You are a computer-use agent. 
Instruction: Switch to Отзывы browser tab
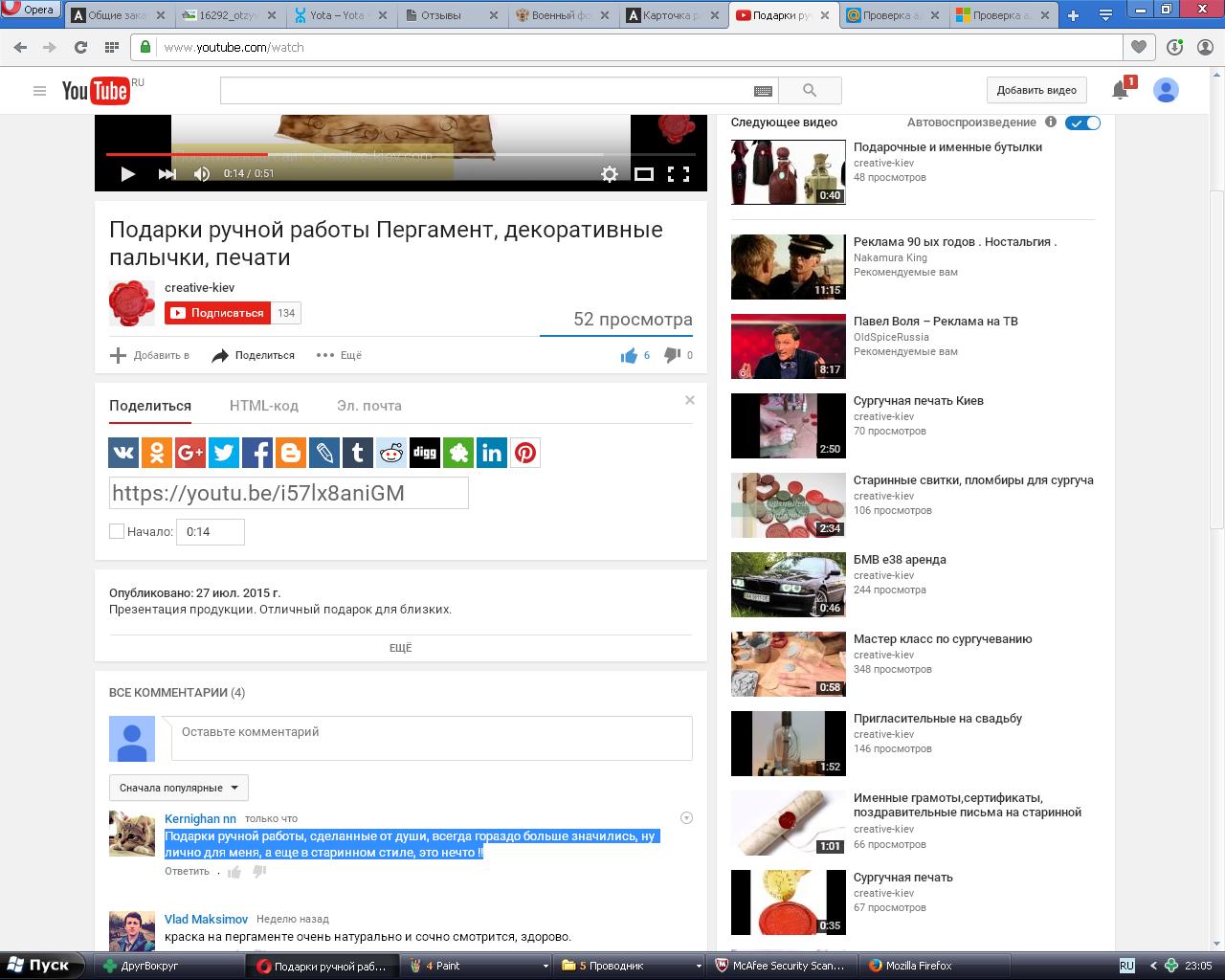(450, 15)
